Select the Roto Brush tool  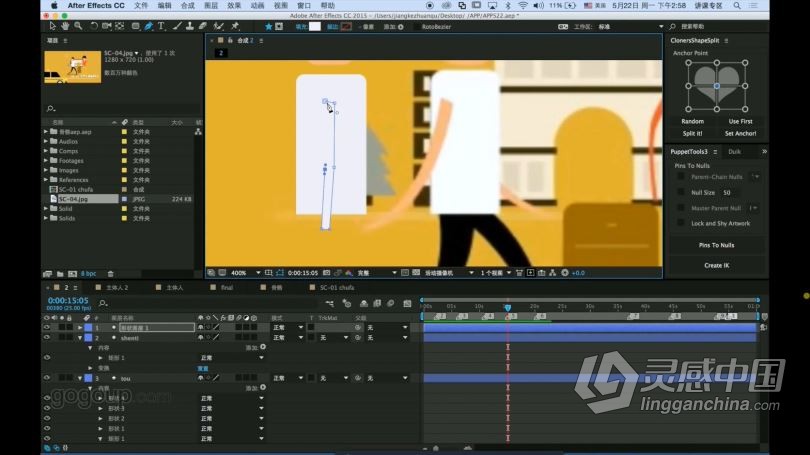219,26
